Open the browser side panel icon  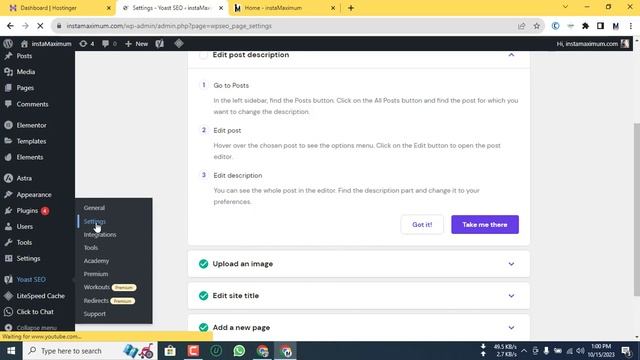600,26
